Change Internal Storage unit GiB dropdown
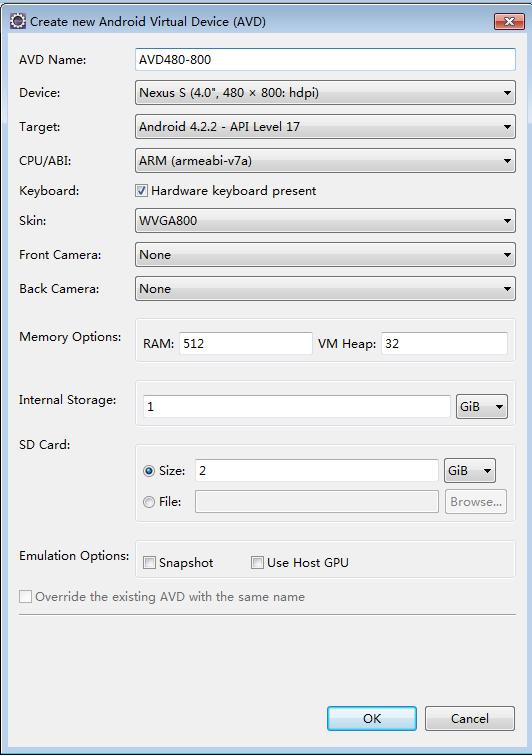532x756 pixels. tap(481, 406)
